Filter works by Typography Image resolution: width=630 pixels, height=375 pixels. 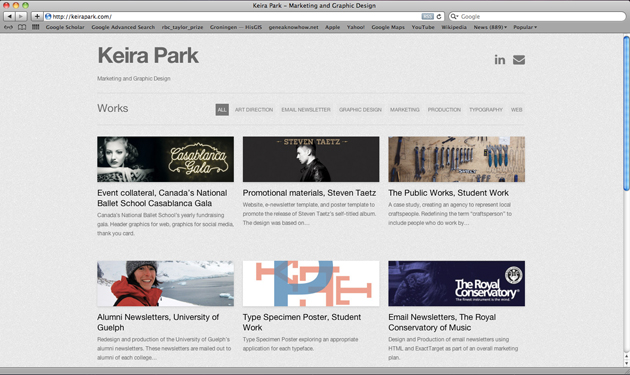click(x=486, y=110)
